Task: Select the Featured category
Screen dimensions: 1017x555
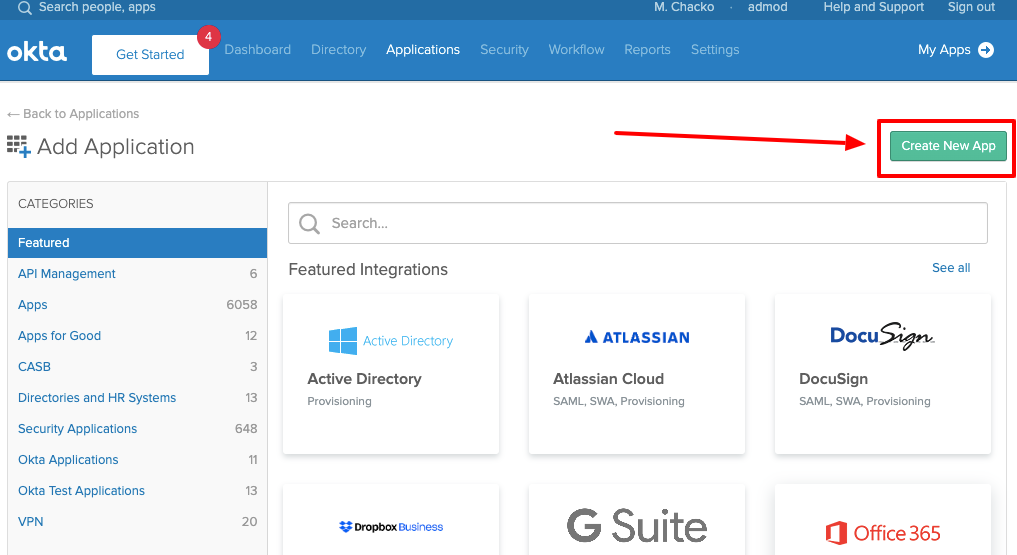Action: (138, 242)
